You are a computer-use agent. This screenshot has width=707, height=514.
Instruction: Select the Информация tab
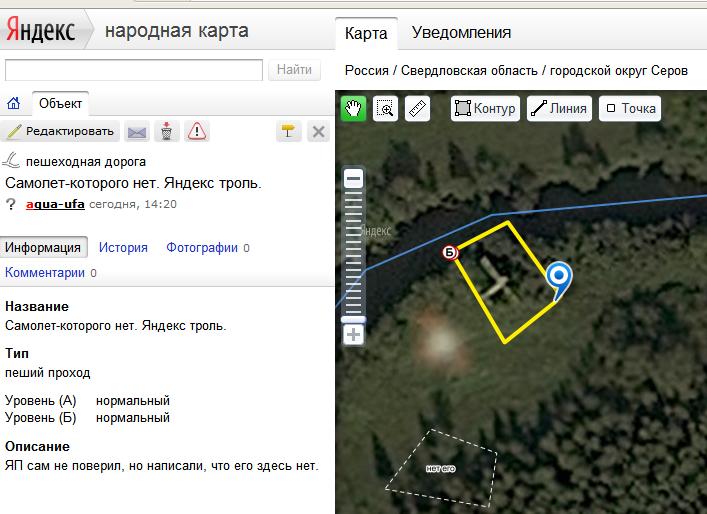click(43, 248)
